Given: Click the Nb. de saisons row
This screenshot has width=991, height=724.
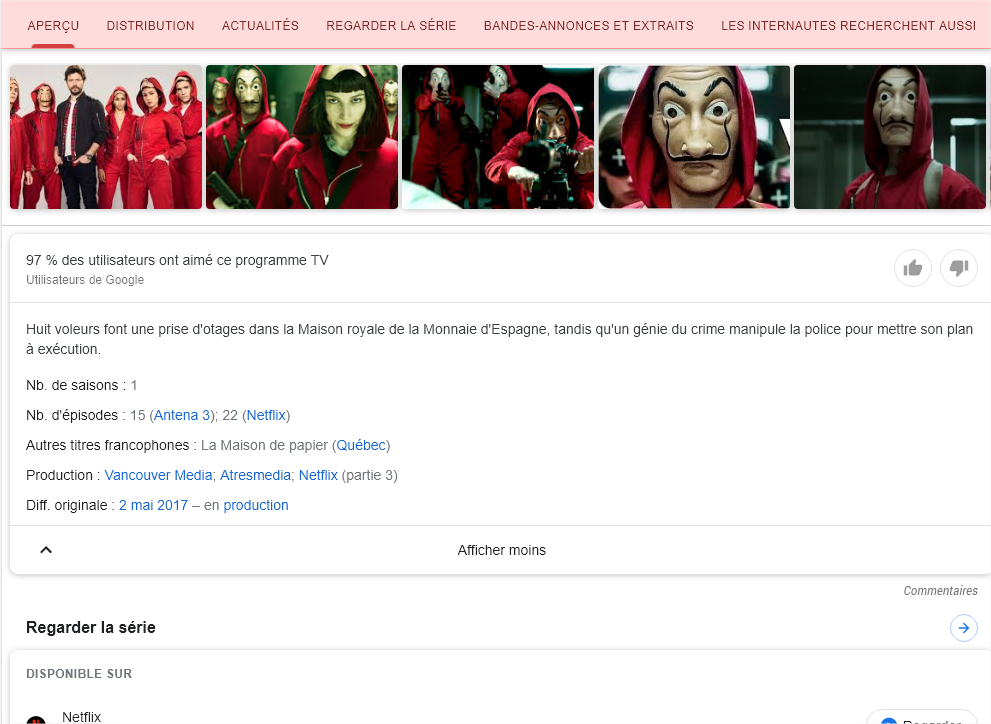Looking at the screenshot, I should click(82, 385).
